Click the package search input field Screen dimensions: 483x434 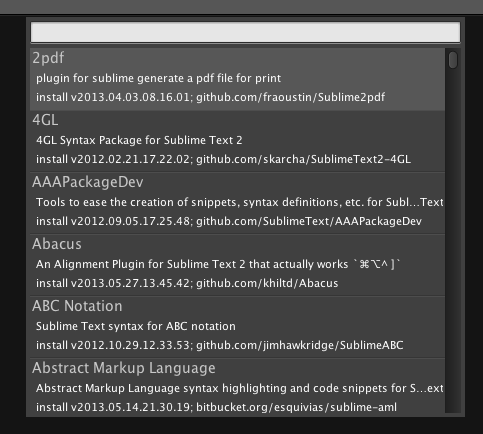pyautogui.click(x=245, y=32)
